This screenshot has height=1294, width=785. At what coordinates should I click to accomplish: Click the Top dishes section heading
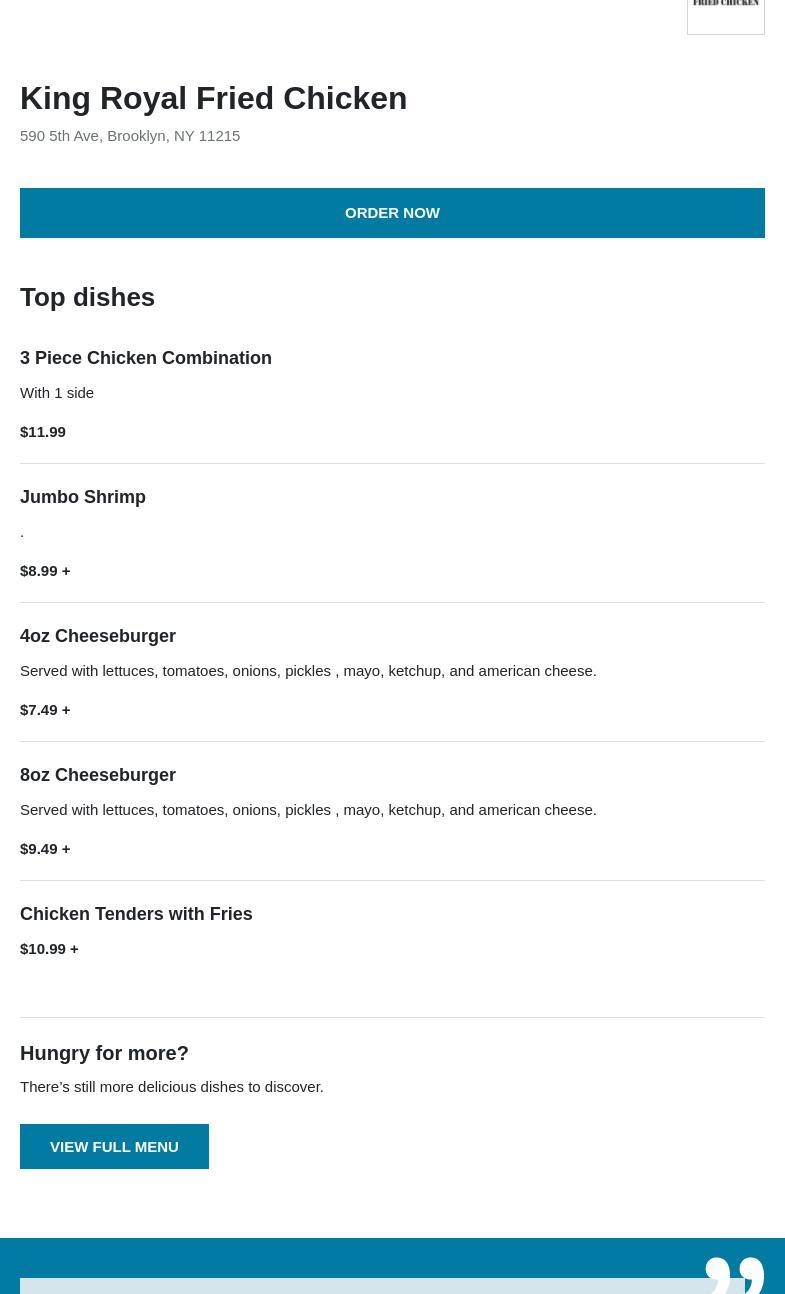[87, 297]
